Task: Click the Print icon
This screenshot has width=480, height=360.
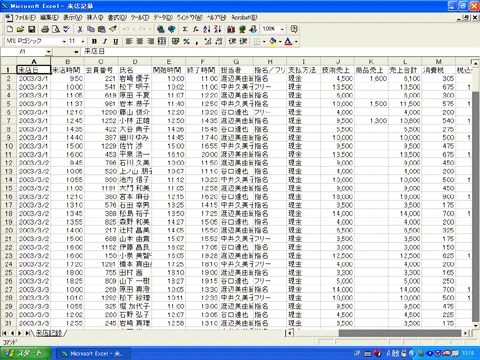Action: pyautogui.click(x=45, y=29)
